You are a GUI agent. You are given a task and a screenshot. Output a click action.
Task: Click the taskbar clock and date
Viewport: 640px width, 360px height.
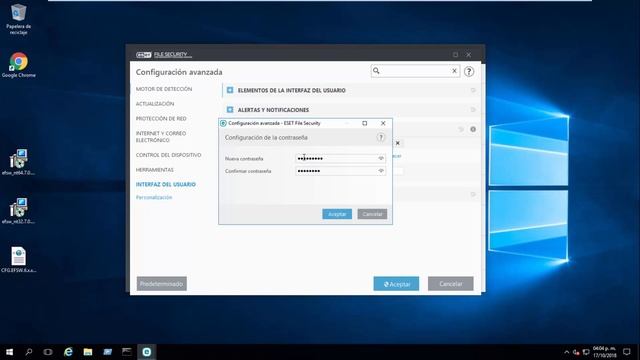coord(604,352)
